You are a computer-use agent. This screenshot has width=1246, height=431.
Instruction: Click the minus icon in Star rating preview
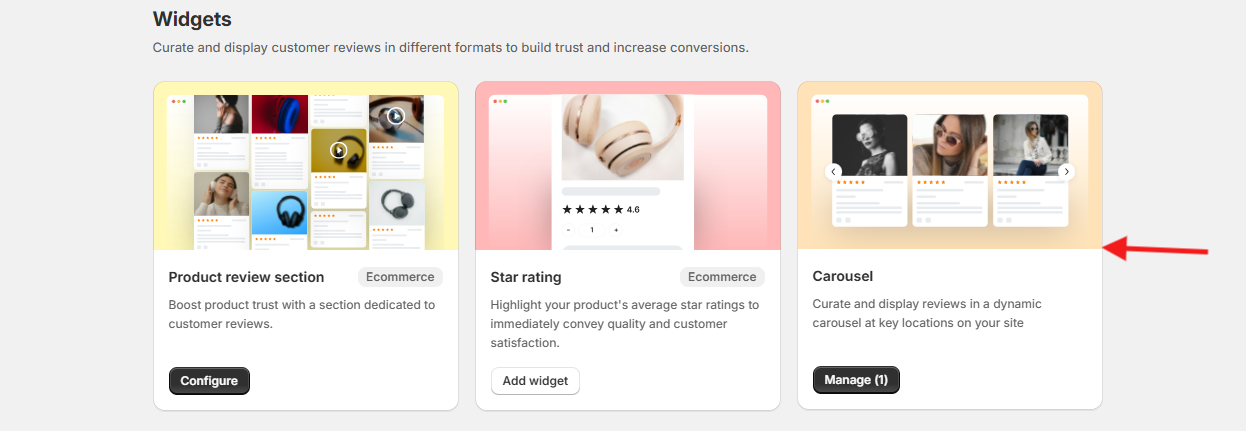point(569,230)
